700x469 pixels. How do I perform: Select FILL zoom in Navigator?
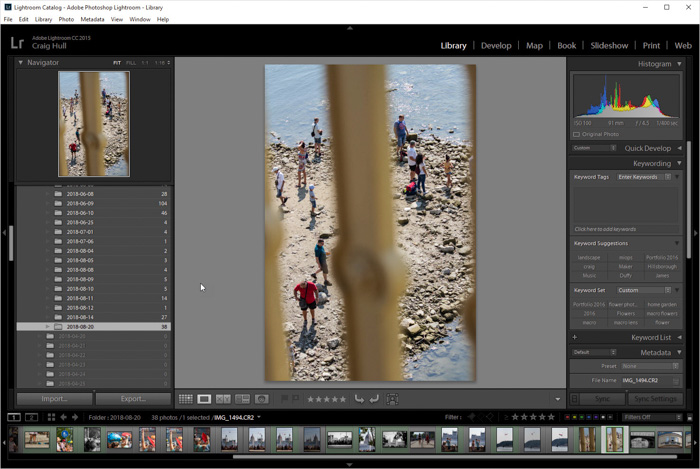pos(131,63)
